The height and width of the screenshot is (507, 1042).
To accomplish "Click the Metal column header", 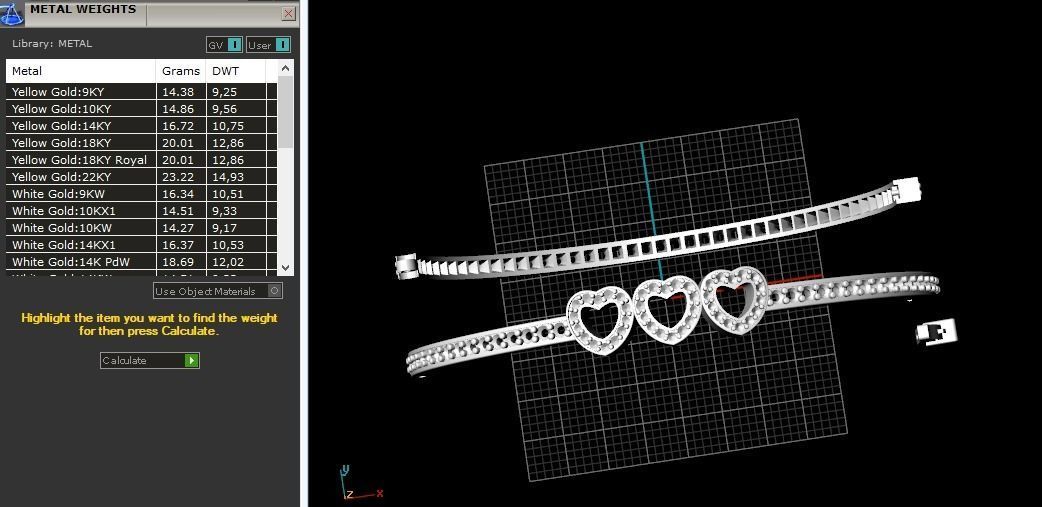I will pos(81,71).
